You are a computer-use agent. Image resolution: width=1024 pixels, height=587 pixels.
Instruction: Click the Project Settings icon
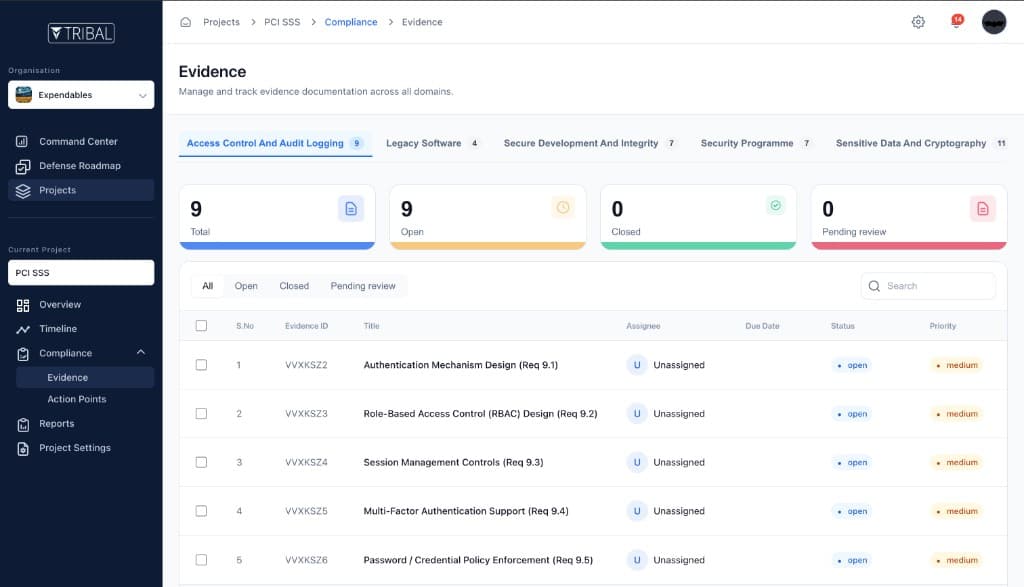pos(23,448)
